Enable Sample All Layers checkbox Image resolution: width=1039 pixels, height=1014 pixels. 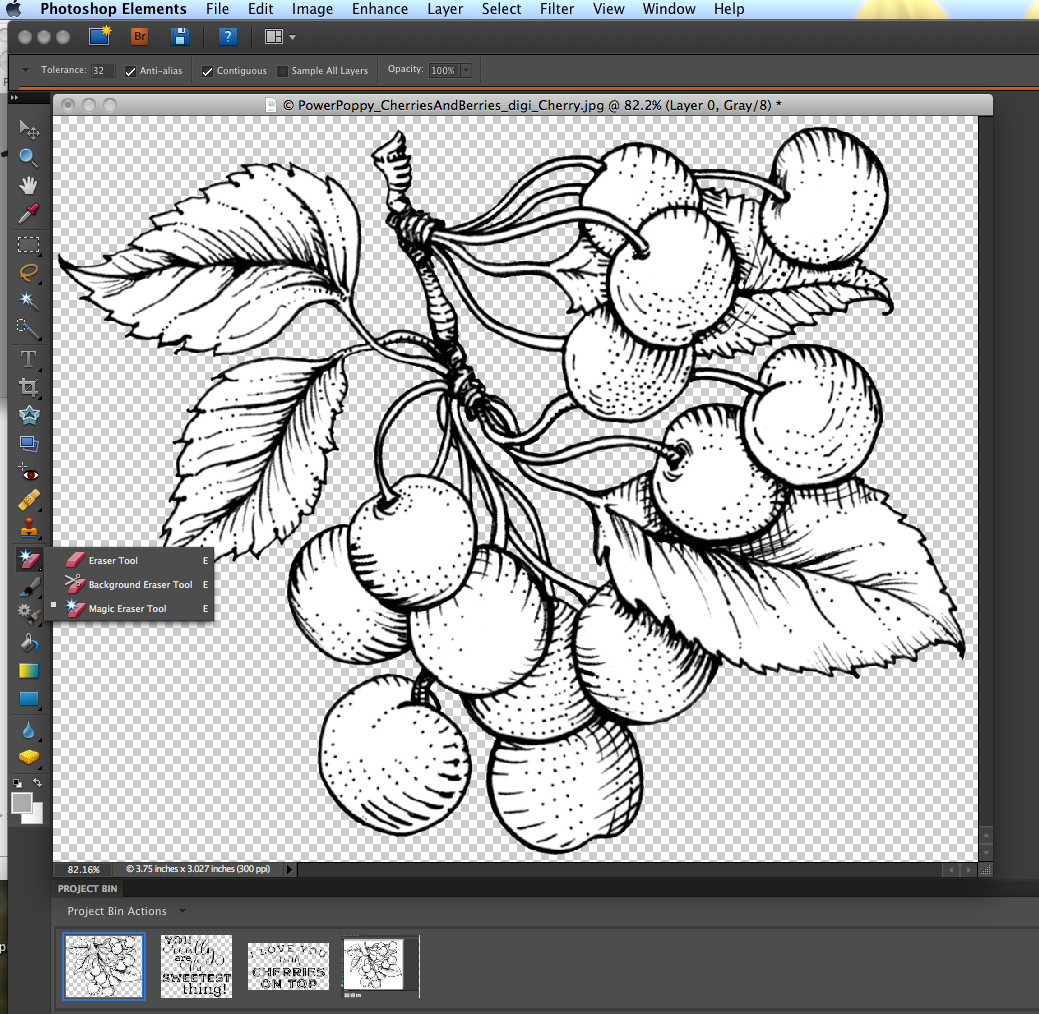283,71
